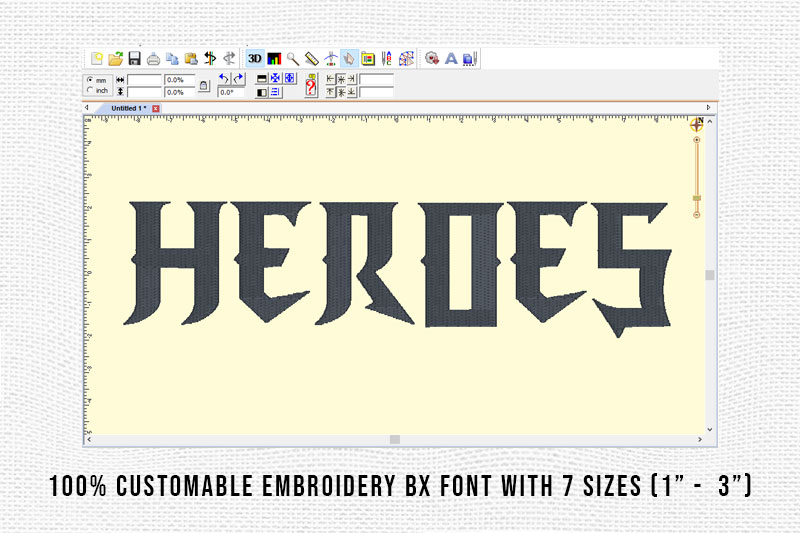This screenshot has width=800, height=533.
Task: Click the vertical scrollbar up arrow
Action: click(x=710, y=122)
